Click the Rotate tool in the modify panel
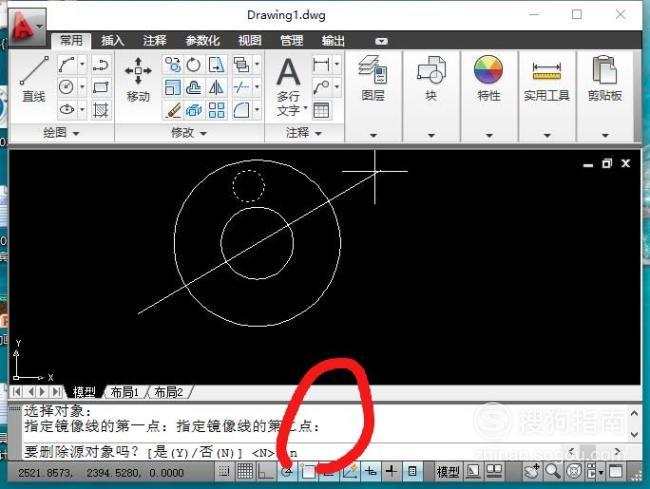The image size is (650, 489). [194, 64]
